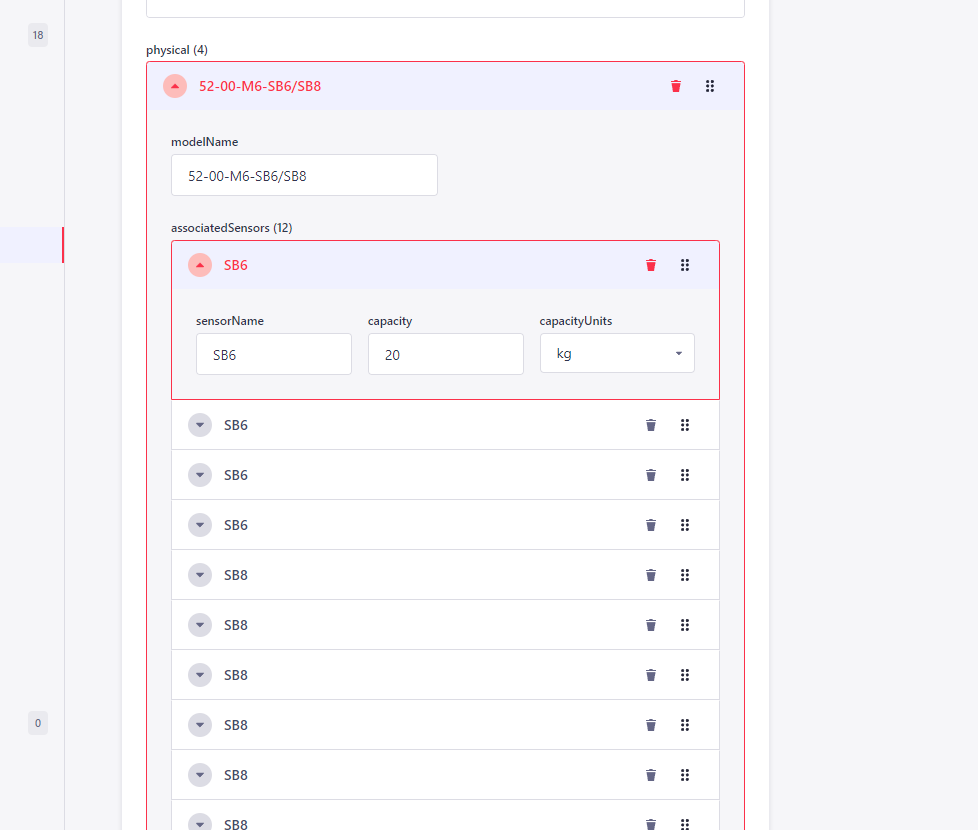The height and width of the screenshot is (830, 978).
Task: Expand the first collapsed SB6 row
Action: [x=200, y=425]
